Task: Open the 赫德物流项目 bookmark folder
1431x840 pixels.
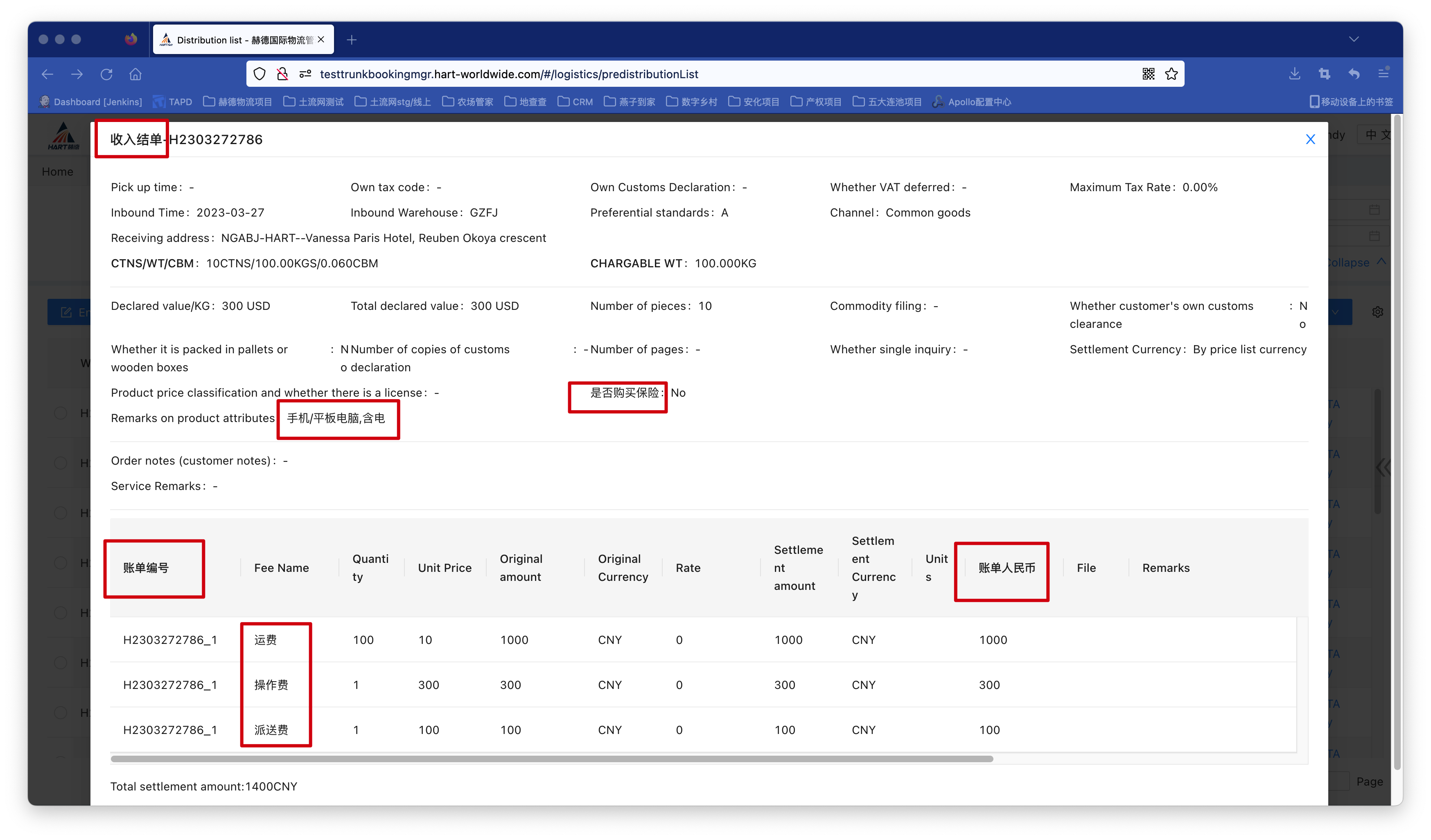Action: [238, 102]
